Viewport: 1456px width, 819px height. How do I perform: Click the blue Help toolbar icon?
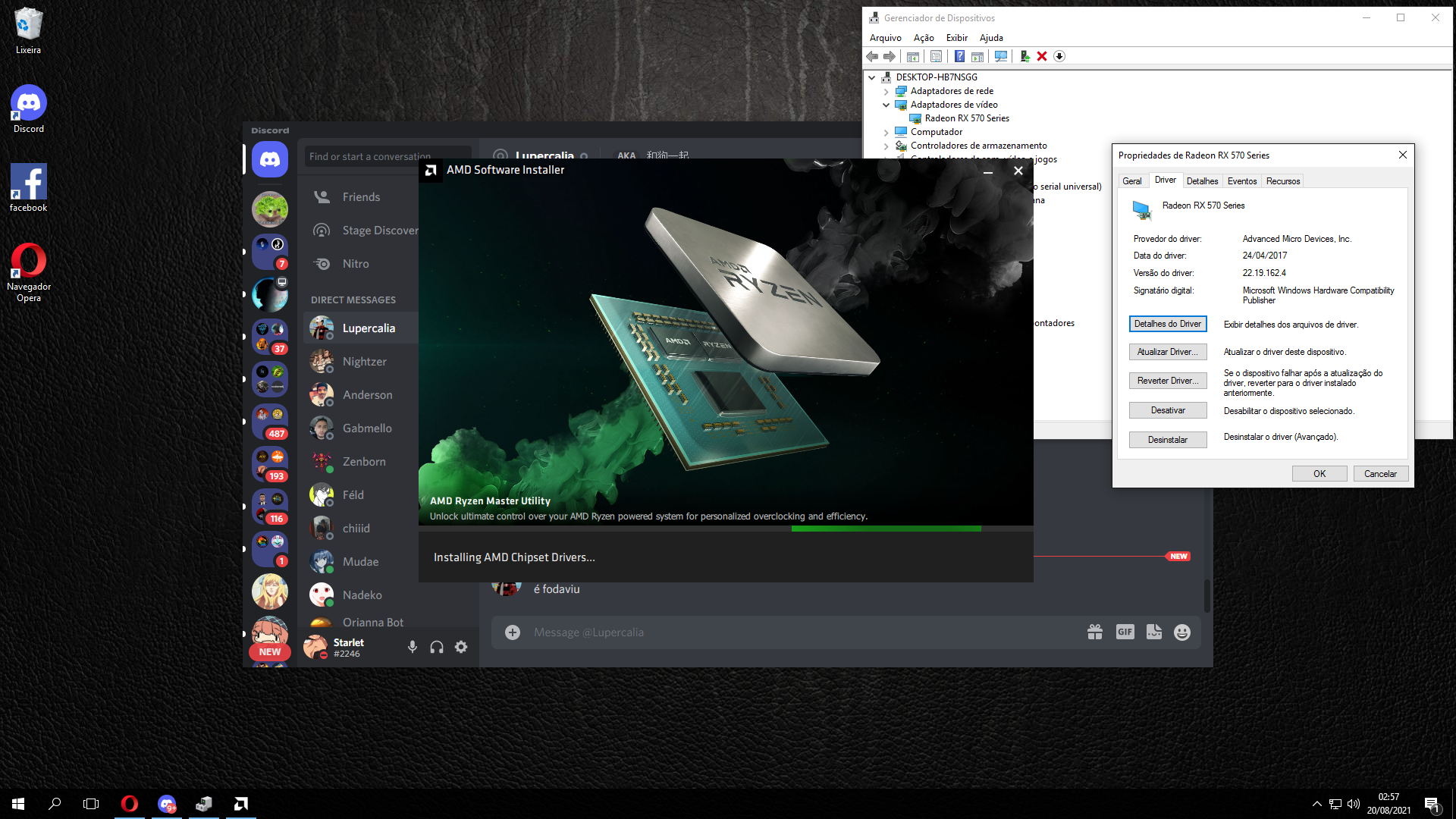[x=959, y=56]
